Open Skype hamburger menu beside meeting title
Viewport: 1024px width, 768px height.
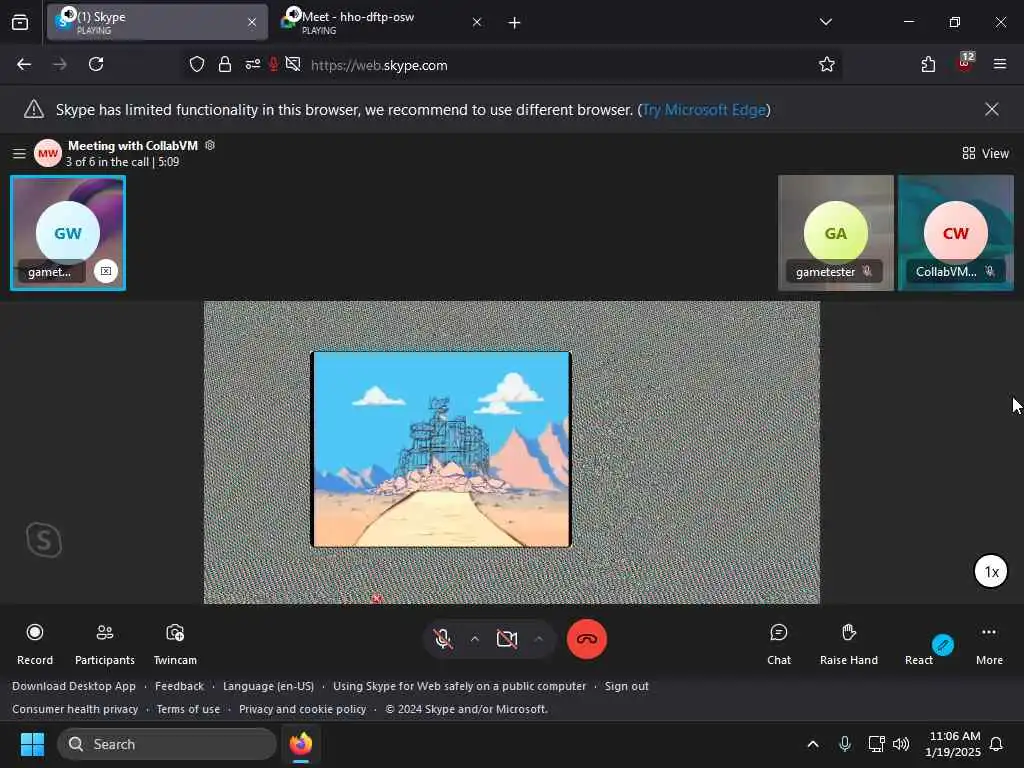tap(19, 153)
